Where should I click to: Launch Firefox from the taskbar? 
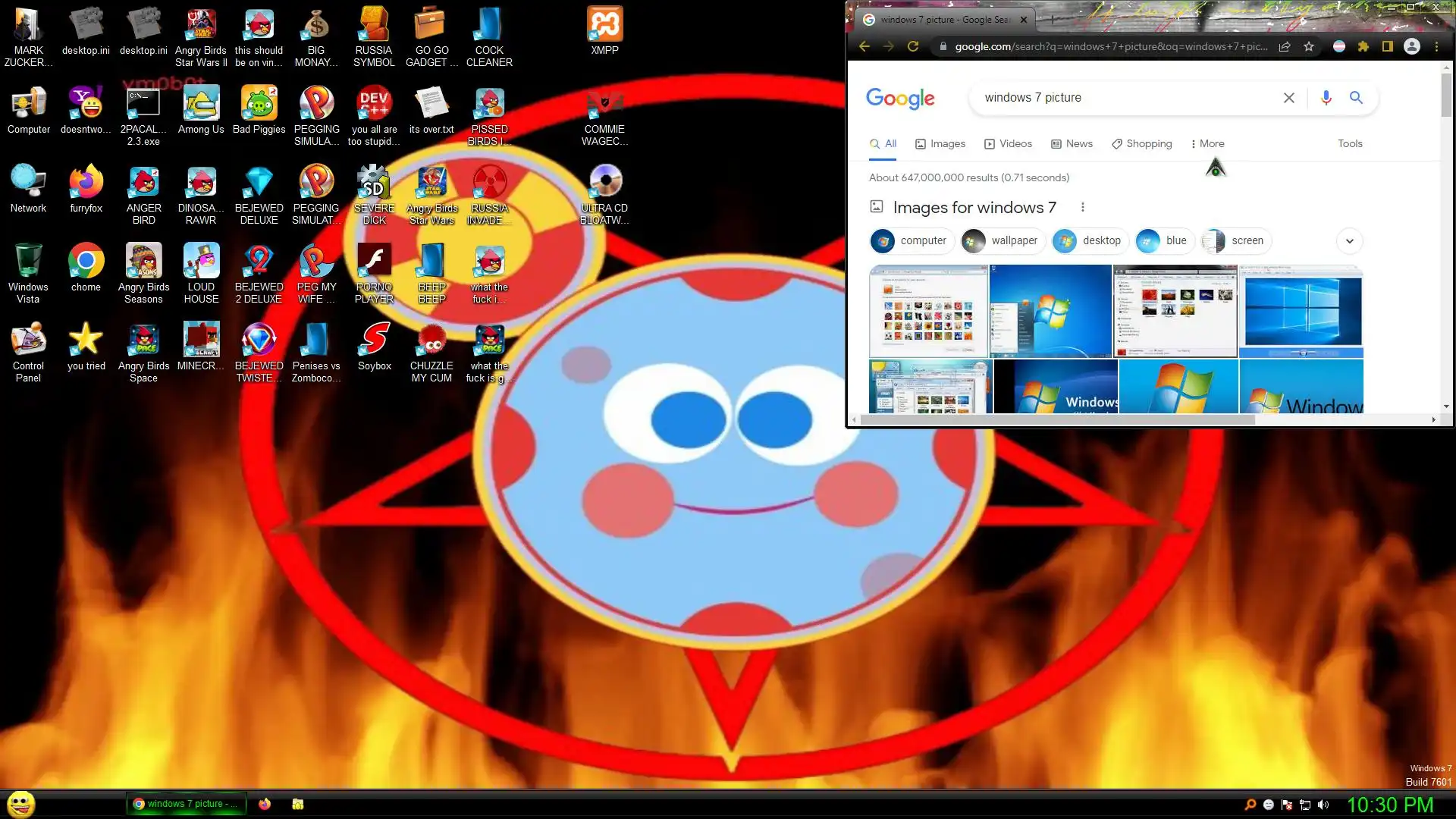tap(265, 804)
